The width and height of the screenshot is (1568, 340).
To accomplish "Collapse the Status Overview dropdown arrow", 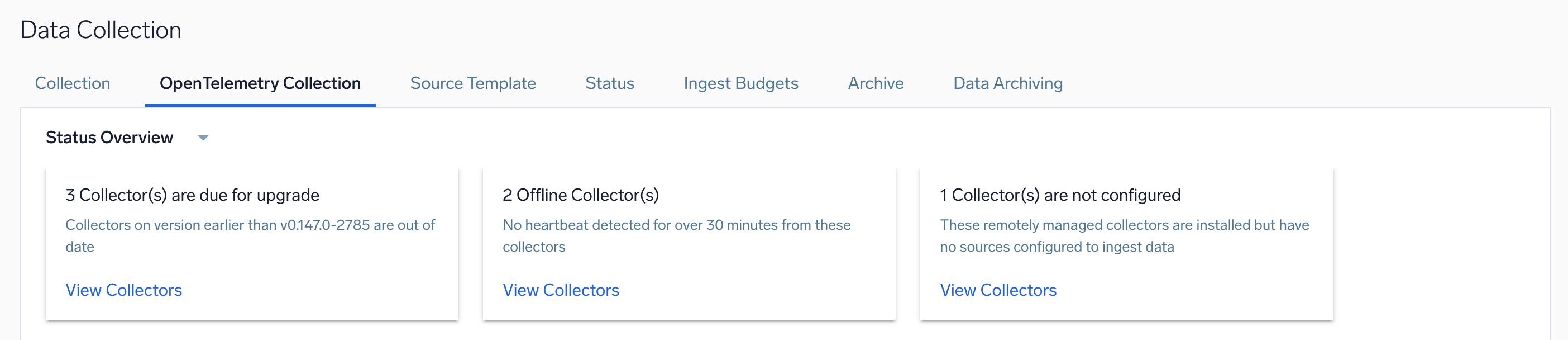I will coord(203,138).
